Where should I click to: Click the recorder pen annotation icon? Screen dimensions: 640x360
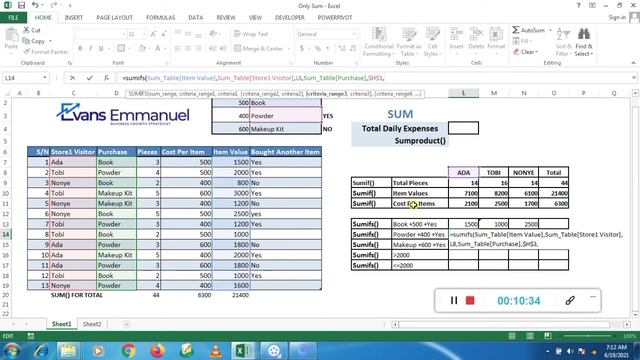point(570,300)
